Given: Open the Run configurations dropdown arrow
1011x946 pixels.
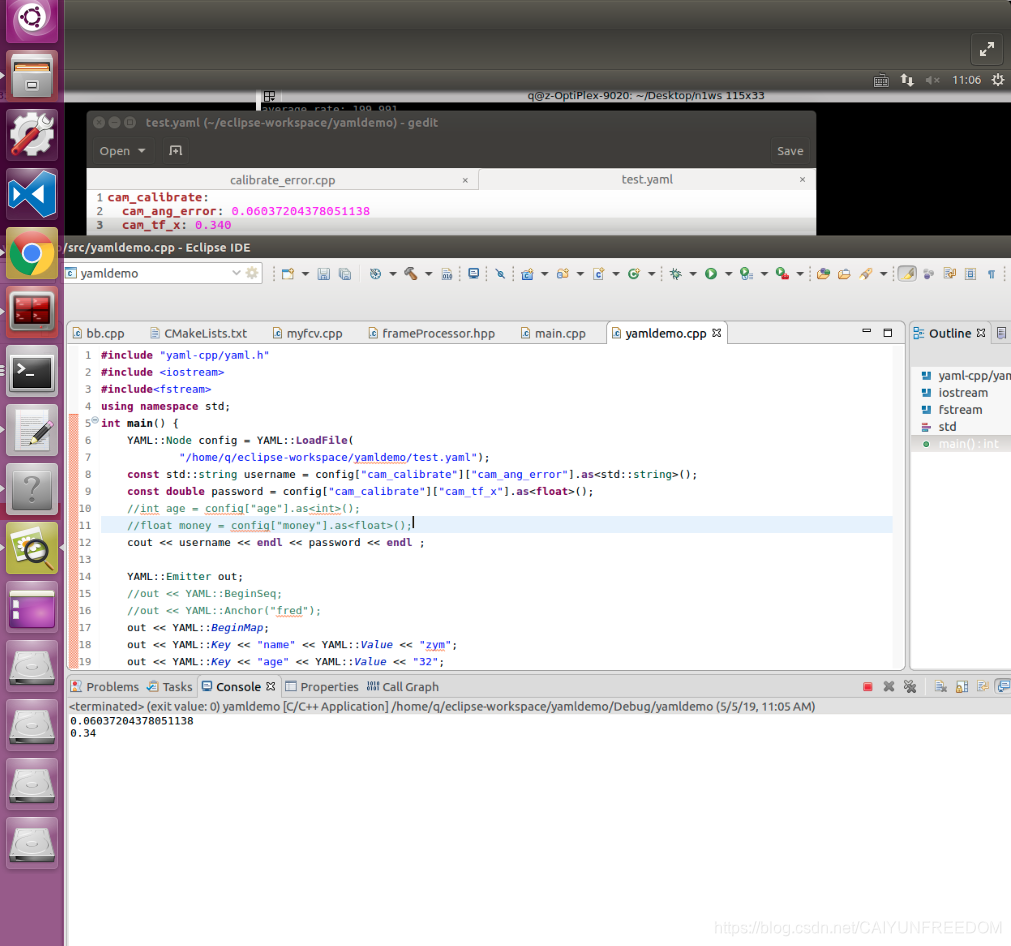Looking at the screenshot, I should coord(727,273).
